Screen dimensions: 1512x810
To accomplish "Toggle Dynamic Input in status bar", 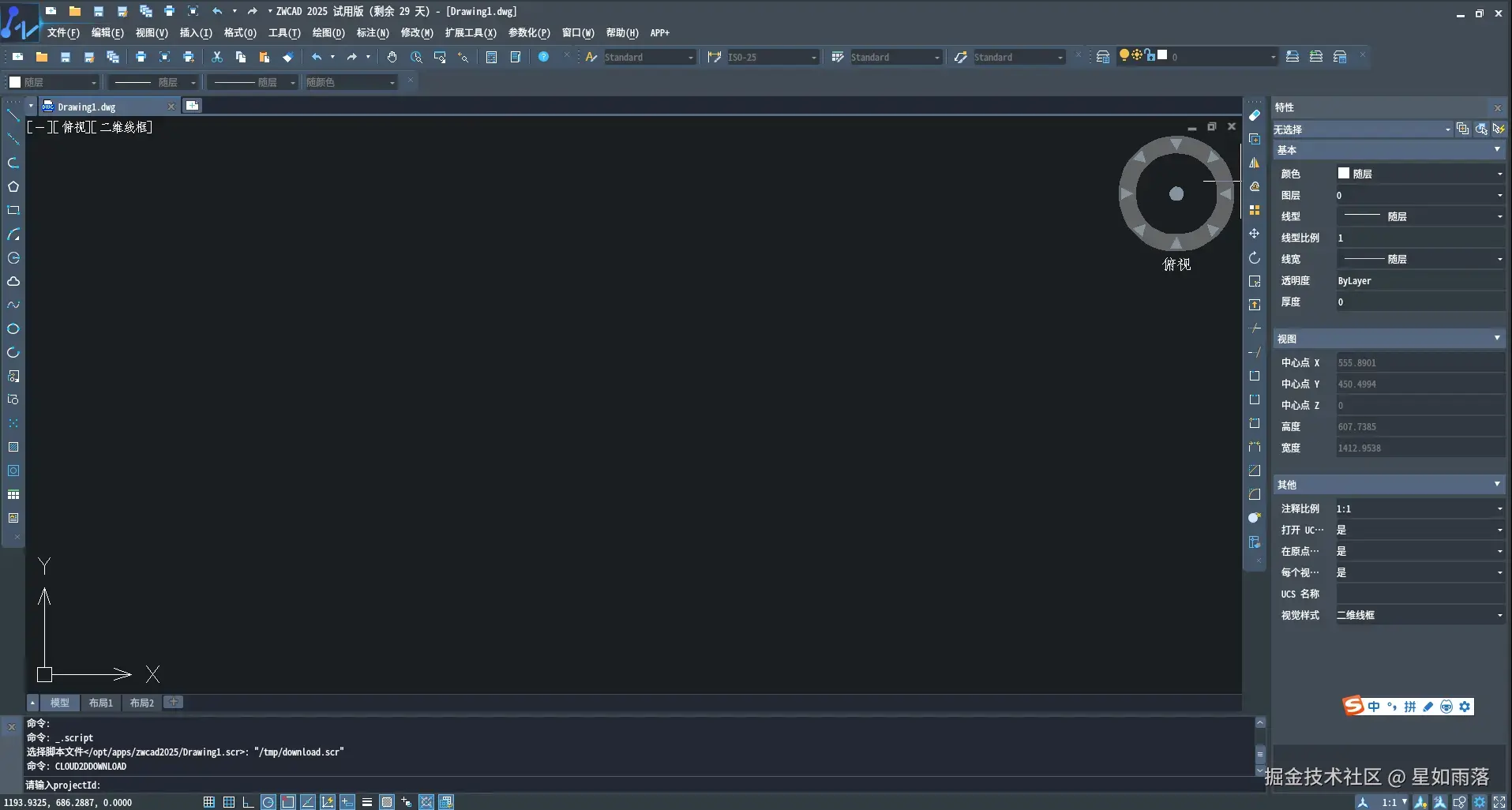I will pyautogui.click(x=347, y=802).
